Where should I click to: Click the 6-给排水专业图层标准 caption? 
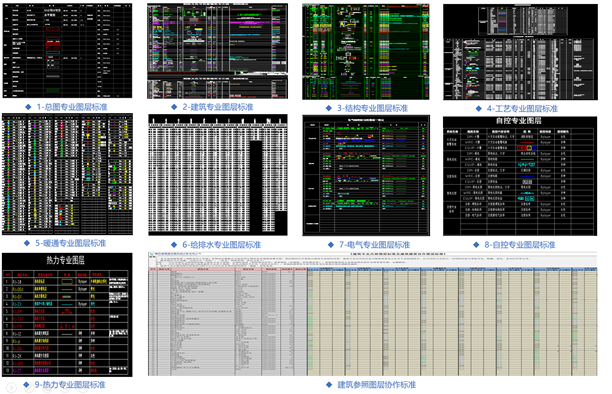pos(222,245)
